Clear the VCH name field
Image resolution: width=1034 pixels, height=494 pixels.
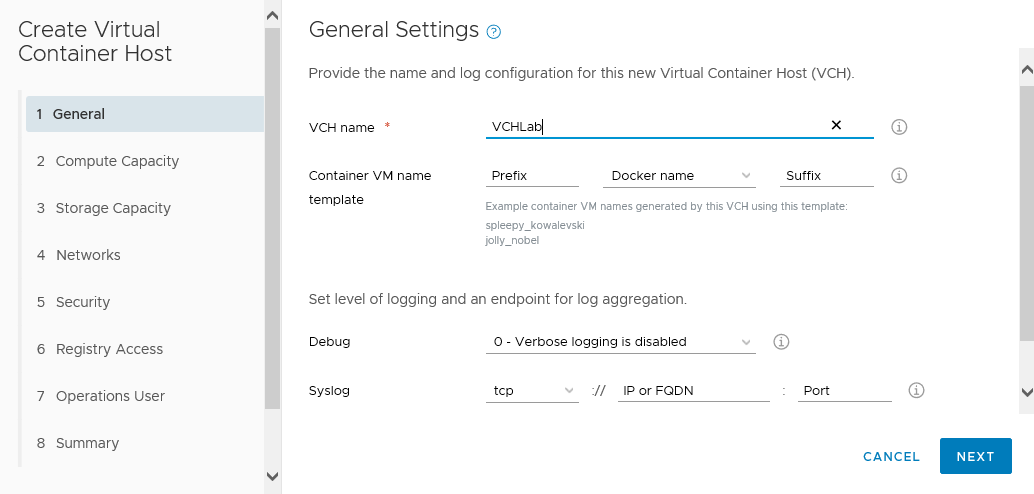point(836,125)
